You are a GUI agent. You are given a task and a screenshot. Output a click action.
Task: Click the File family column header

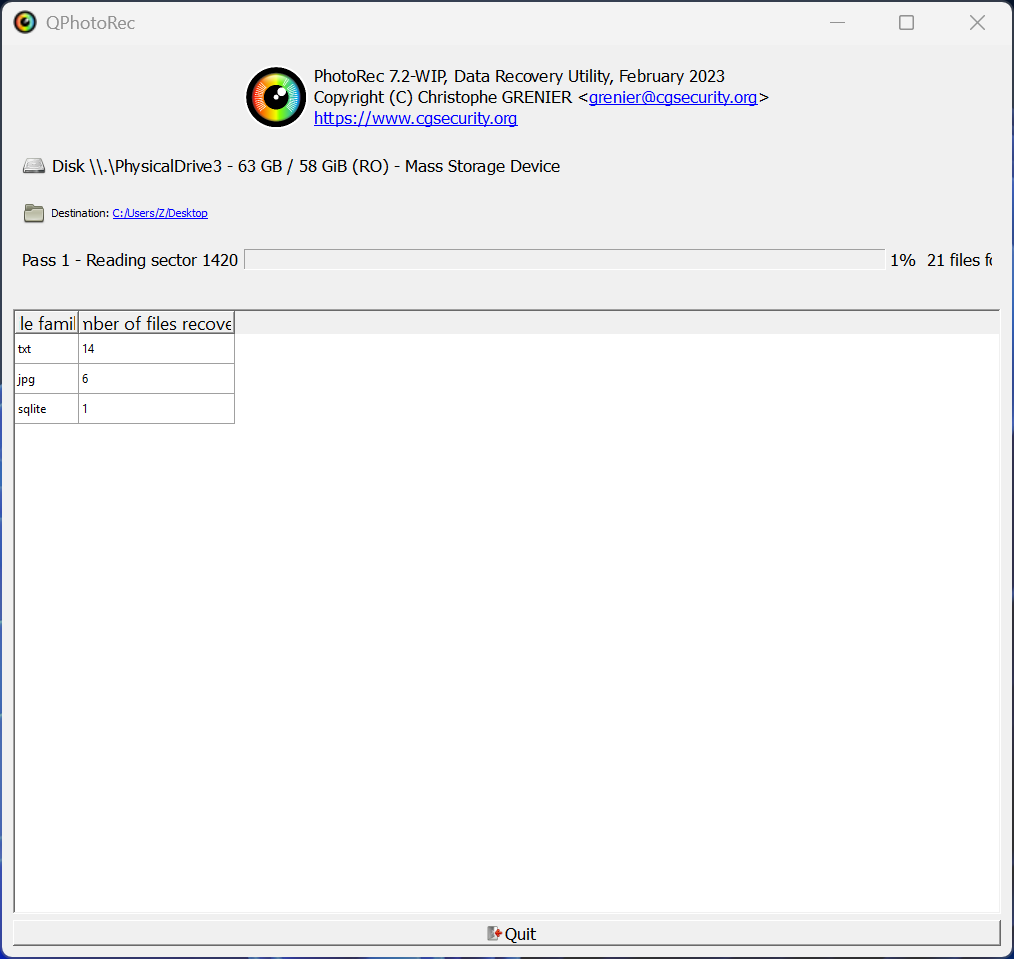47,323
